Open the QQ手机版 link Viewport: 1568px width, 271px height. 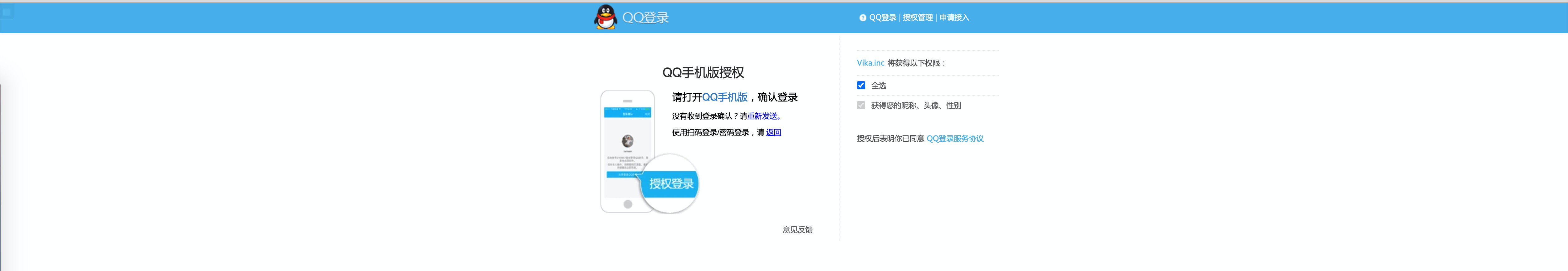(x=724, y=97)
